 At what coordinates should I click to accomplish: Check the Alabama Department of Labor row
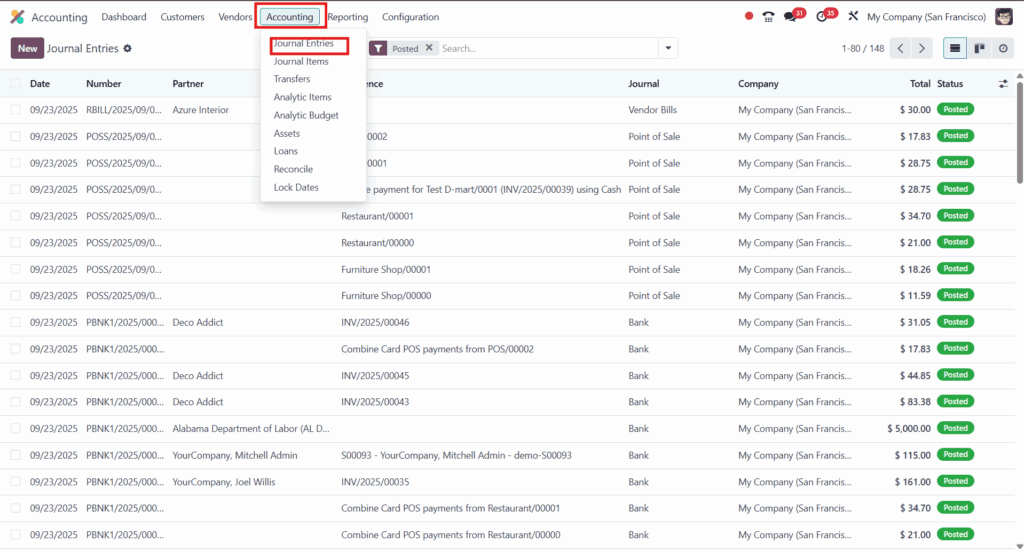pyautogui.click(x=15, y=429)
